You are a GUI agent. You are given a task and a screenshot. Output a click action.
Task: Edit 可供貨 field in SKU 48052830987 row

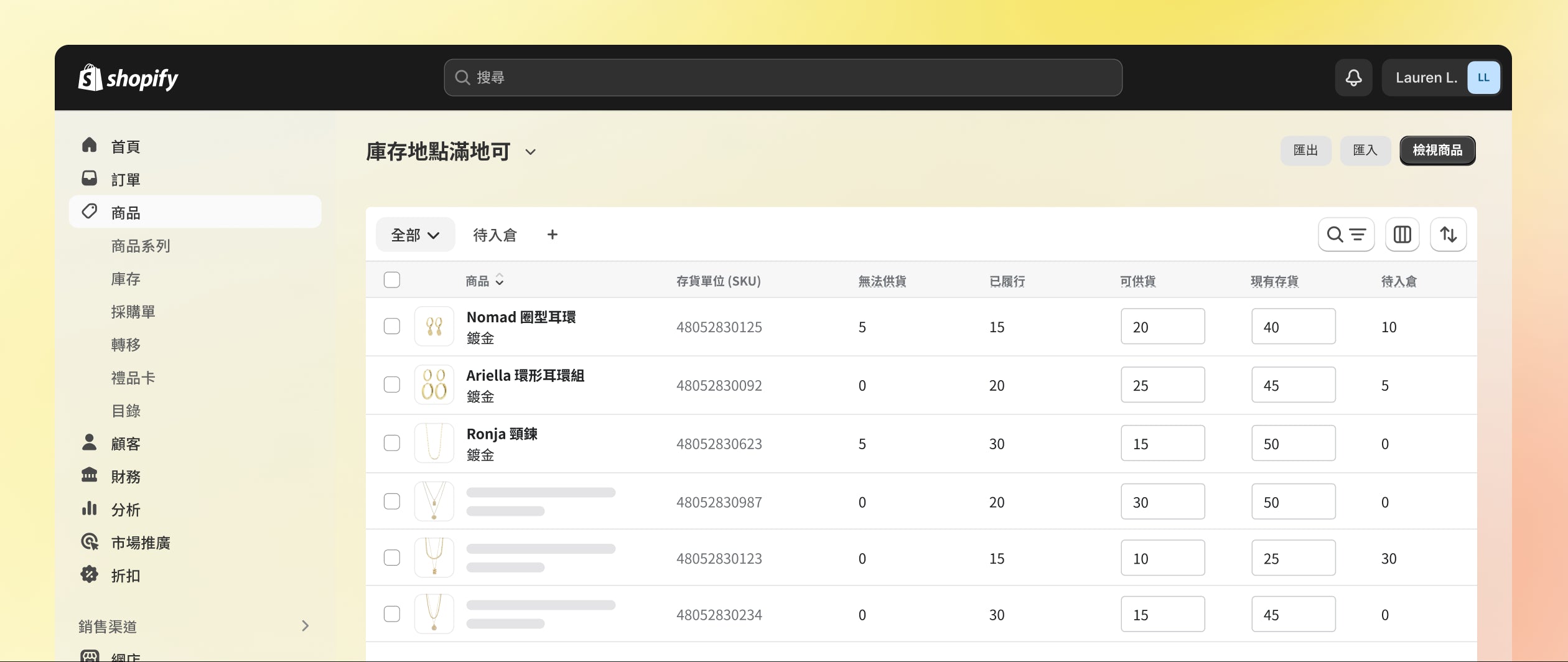tap(1162, 501)
